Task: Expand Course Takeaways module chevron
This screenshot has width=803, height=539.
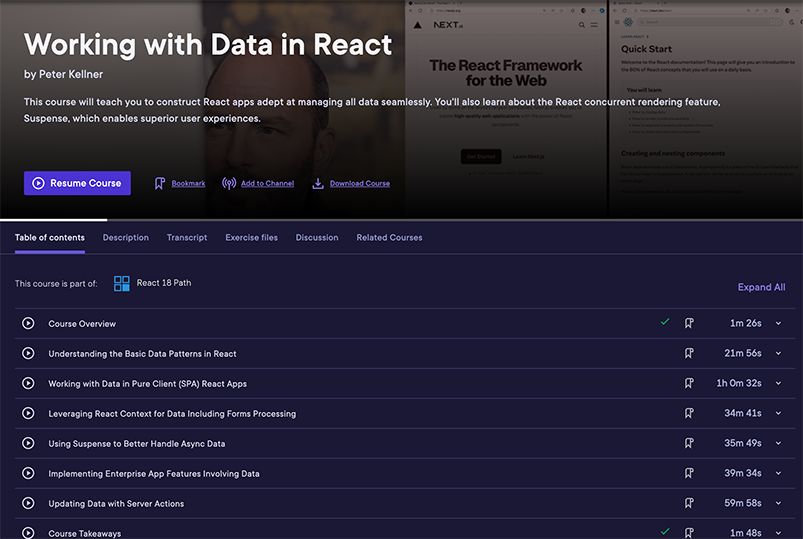Action: 778,533
